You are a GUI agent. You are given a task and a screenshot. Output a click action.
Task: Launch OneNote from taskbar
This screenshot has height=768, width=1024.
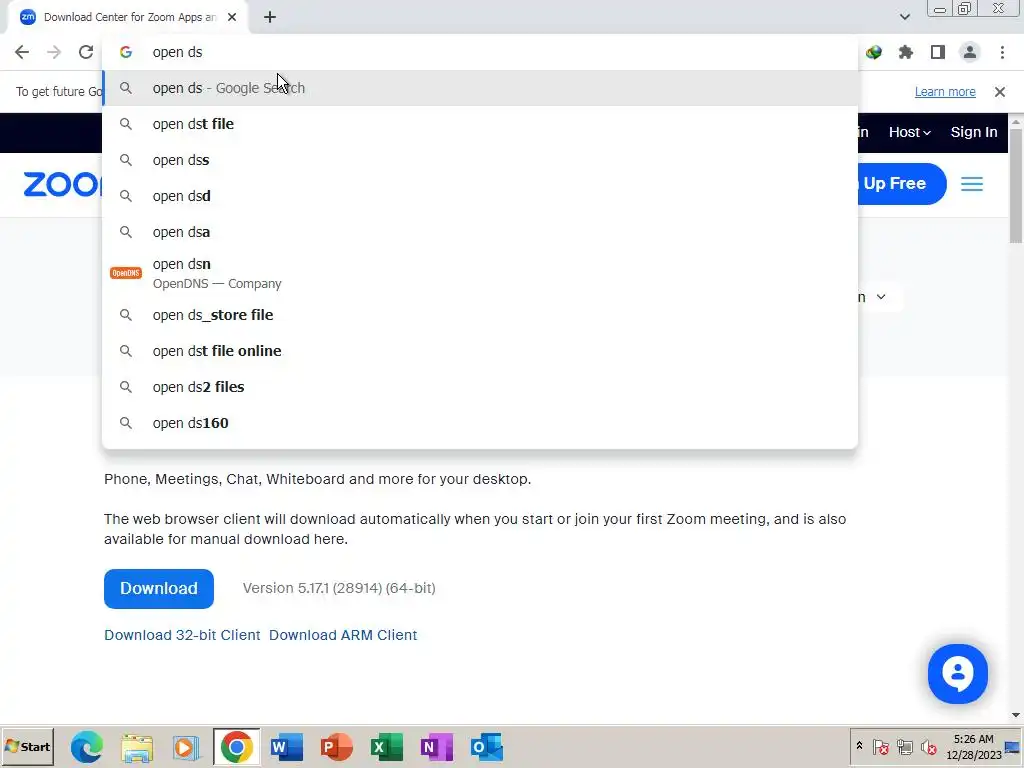436,747
